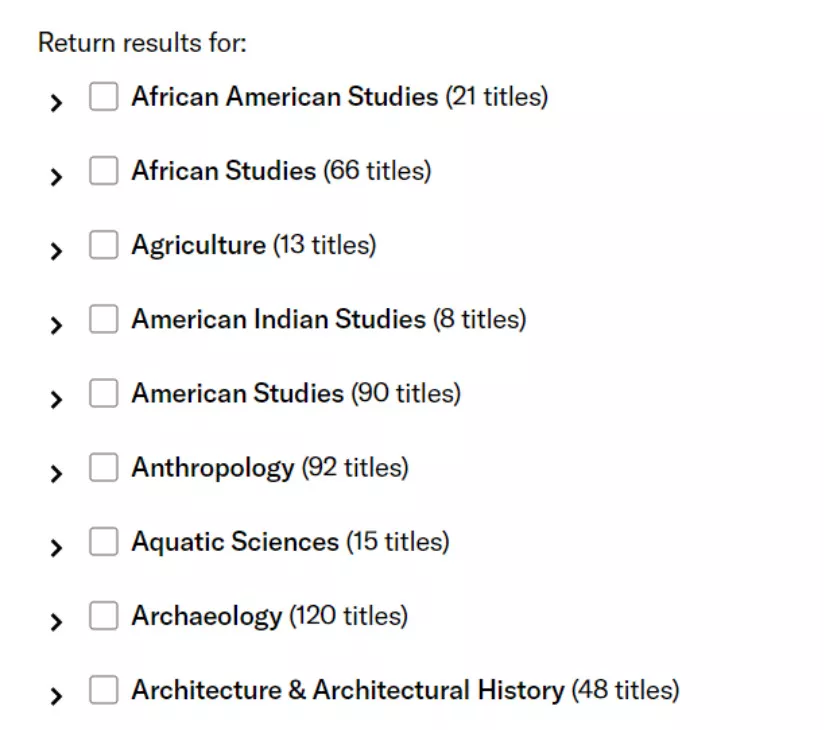
Task: Expand Architecture & Architectural History subcategories
Action: coord(57,695)
